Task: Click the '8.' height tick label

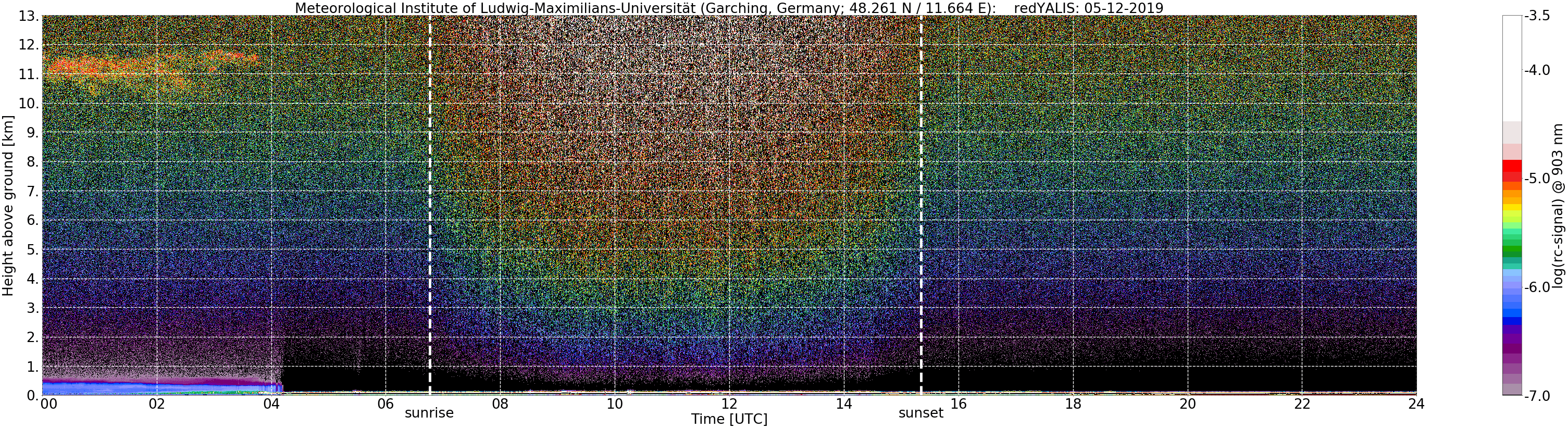Action: coord(32,162)
